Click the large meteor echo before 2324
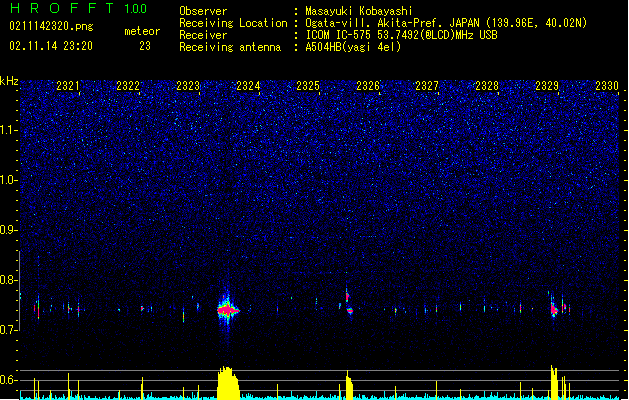Image resolution: width=629 pixels, height=400 pixels. point(227,310)
